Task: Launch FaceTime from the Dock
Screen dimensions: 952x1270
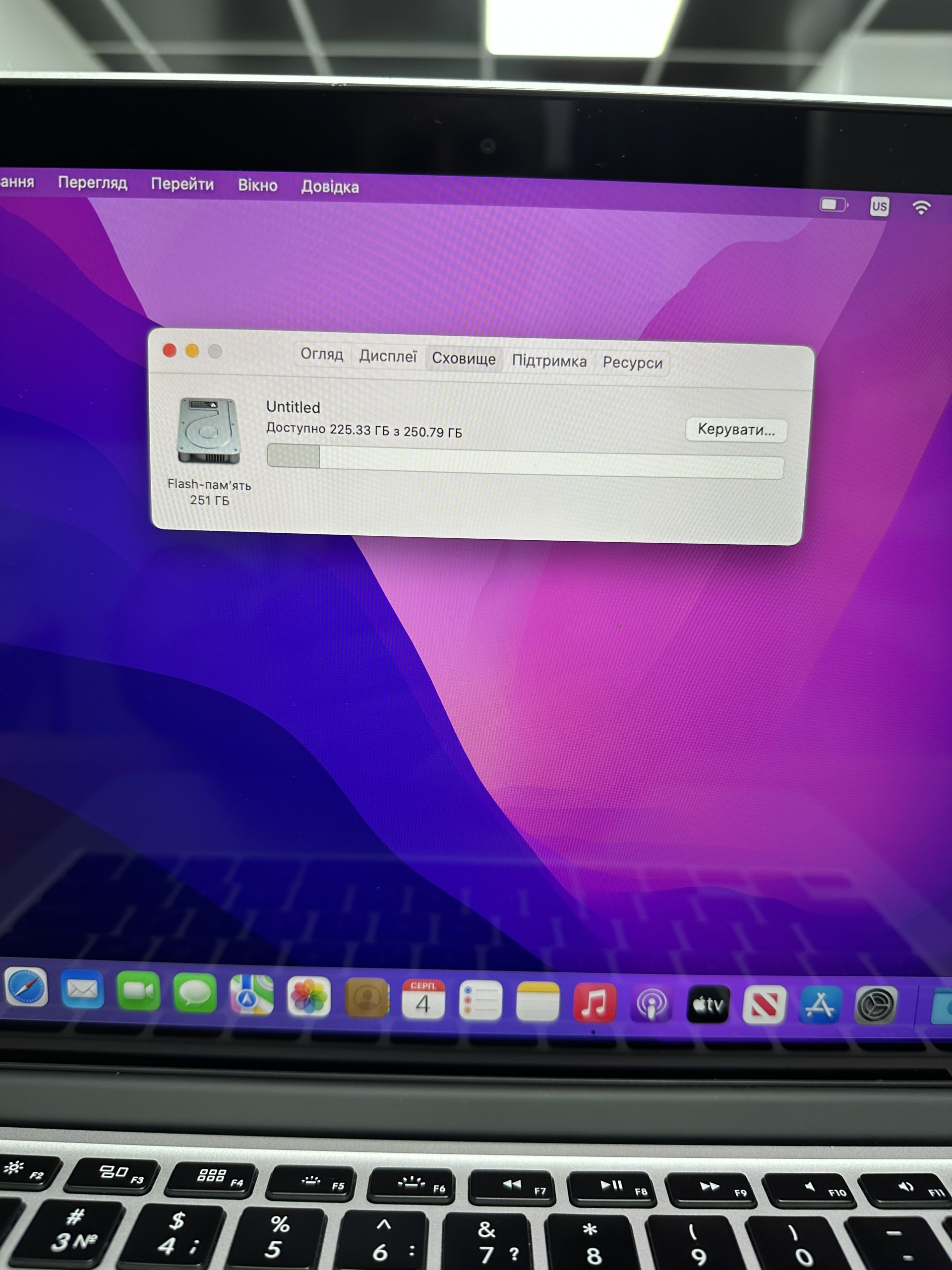Action: coord(138,991)
